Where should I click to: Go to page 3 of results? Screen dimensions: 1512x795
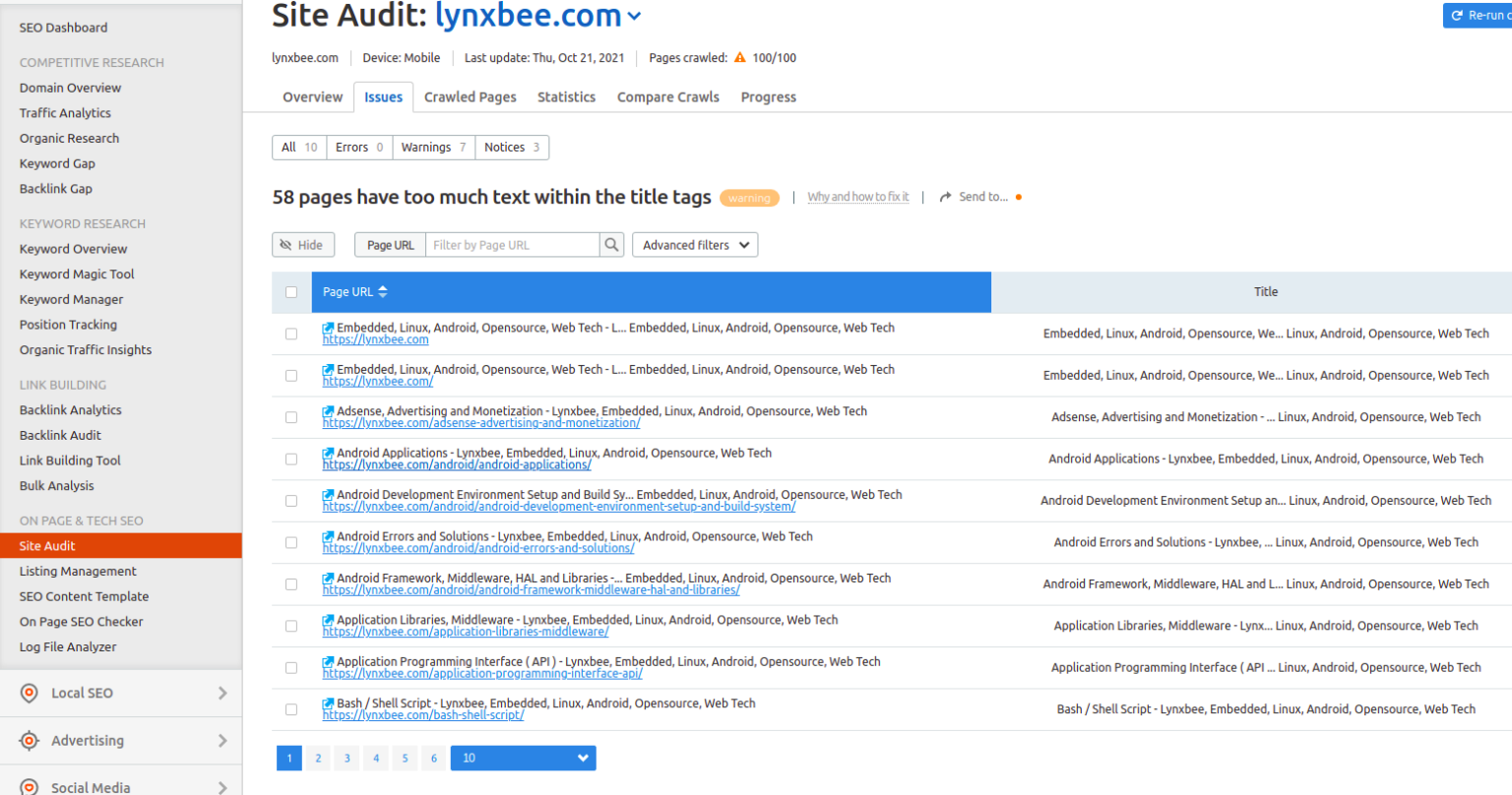[346, 758]
